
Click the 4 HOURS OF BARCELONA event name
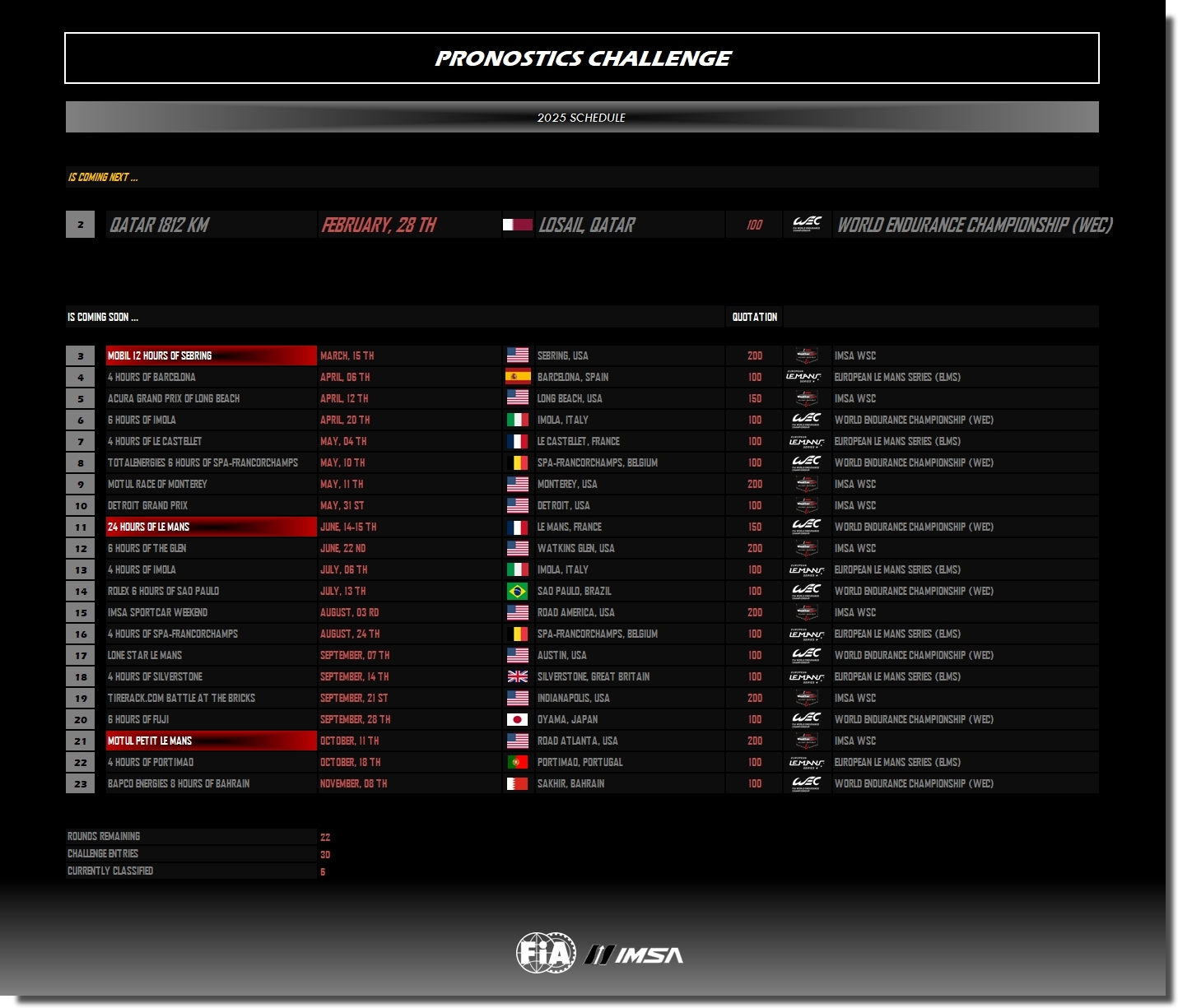click(x=151, y=377)
